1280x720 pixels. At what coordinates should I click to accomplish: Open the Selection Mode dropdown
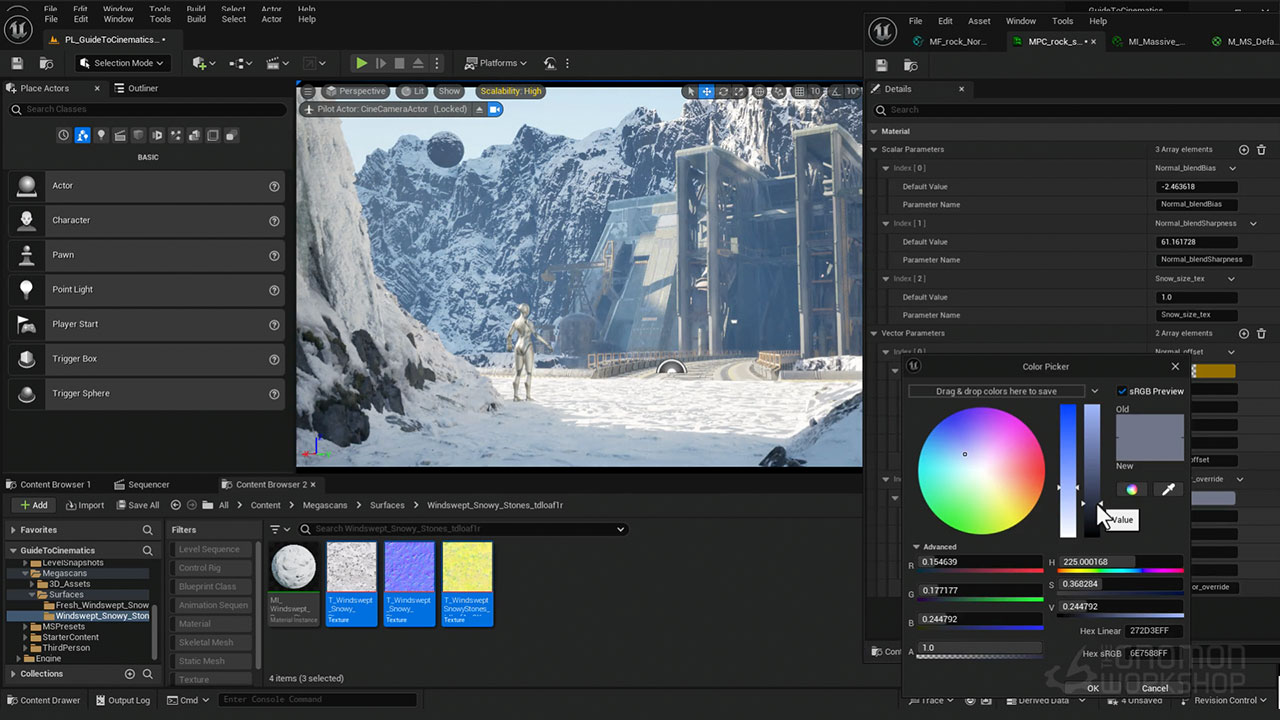tap(122, 63)
